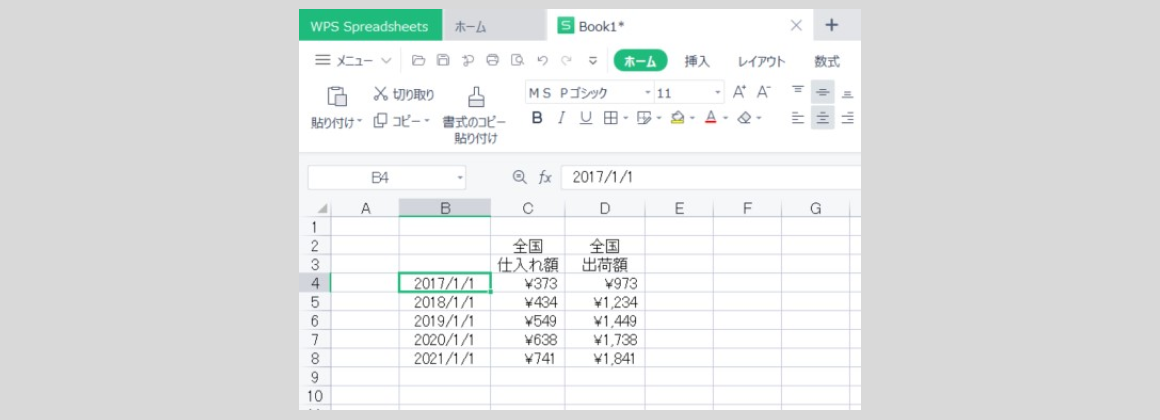Select row 6 header
Screen dimensions: 1160x420
(x=314, y=321)
